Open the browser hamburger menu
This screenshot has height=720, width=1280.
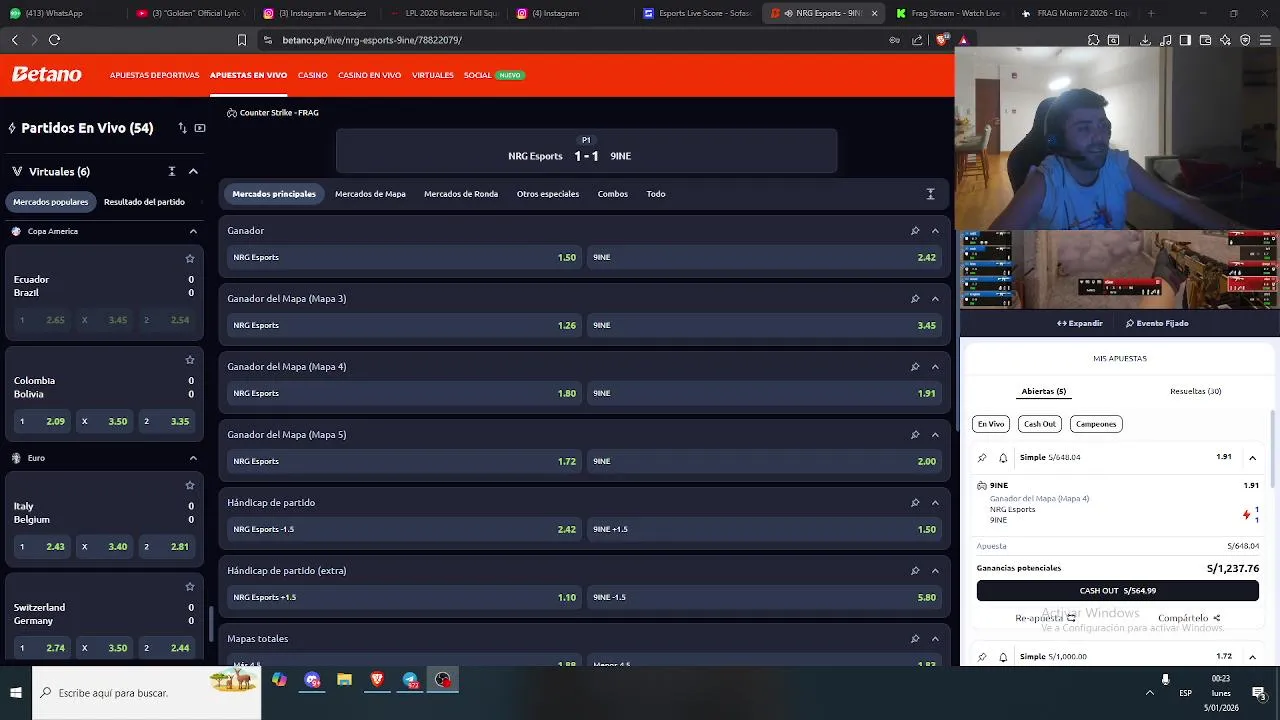[1265, 40]
